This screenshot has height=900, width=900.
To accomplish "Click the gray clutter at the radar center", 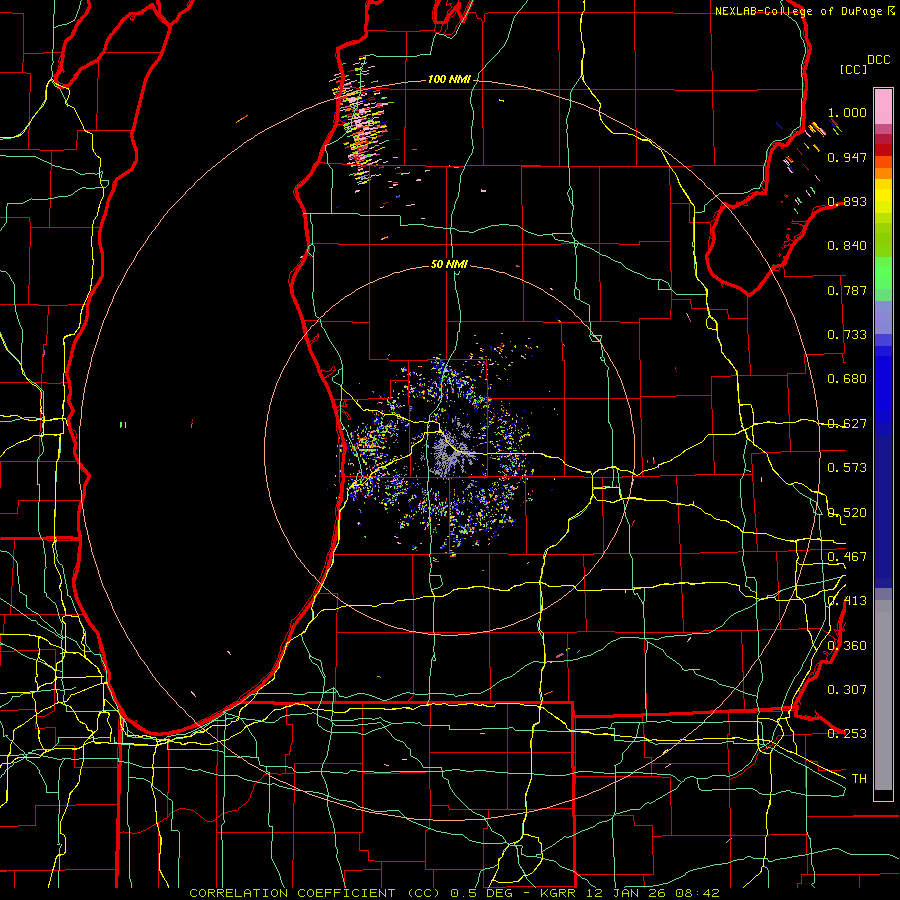I will click(449, 453).
